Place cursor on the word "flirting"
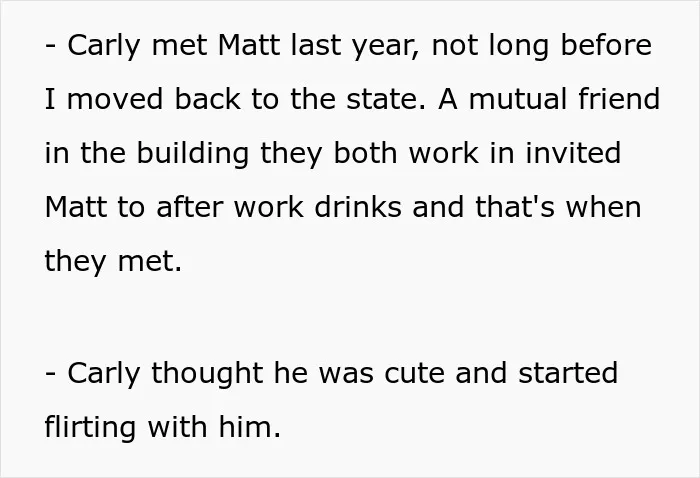Screen dimensions: 700x478 (90, 428)
